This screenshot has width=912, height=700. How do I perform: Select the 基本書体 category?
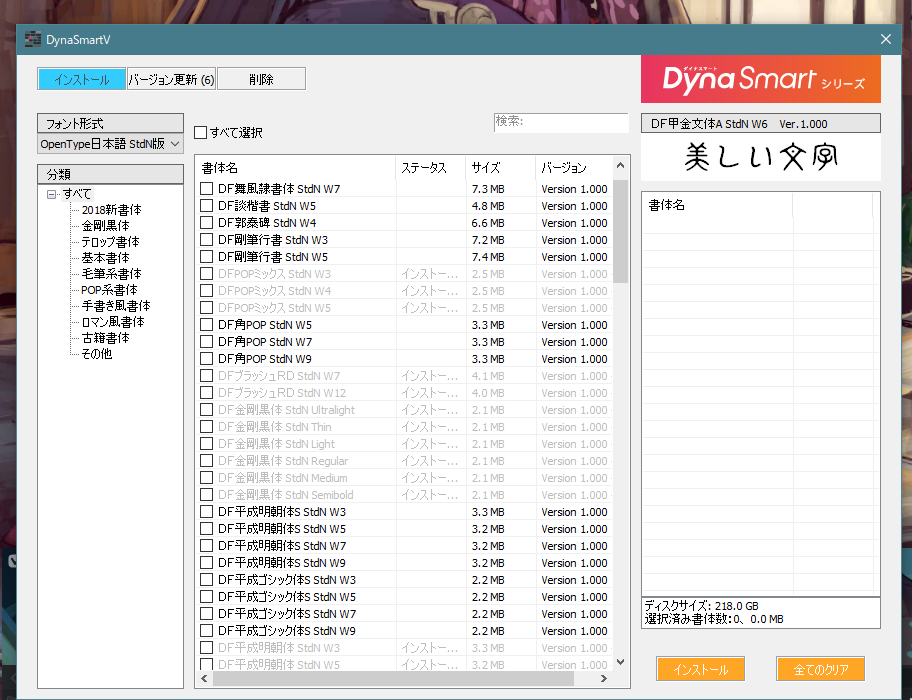pyautogui.click(x=105, y=258)
